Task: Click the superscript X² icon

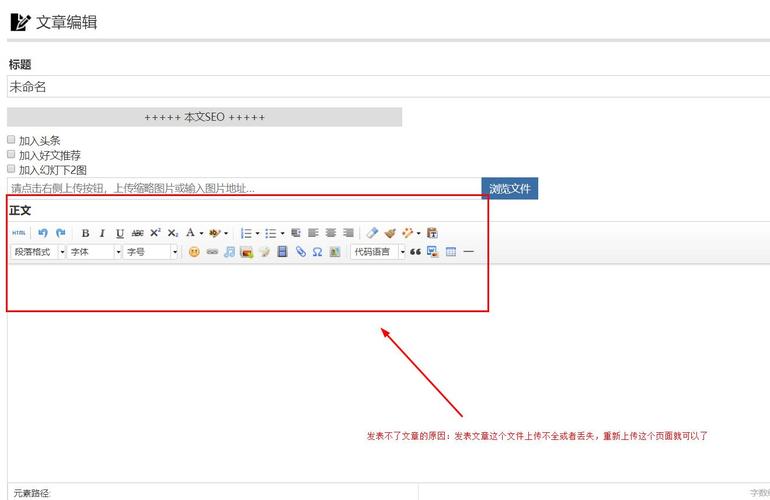Action: tap(155, 233)
